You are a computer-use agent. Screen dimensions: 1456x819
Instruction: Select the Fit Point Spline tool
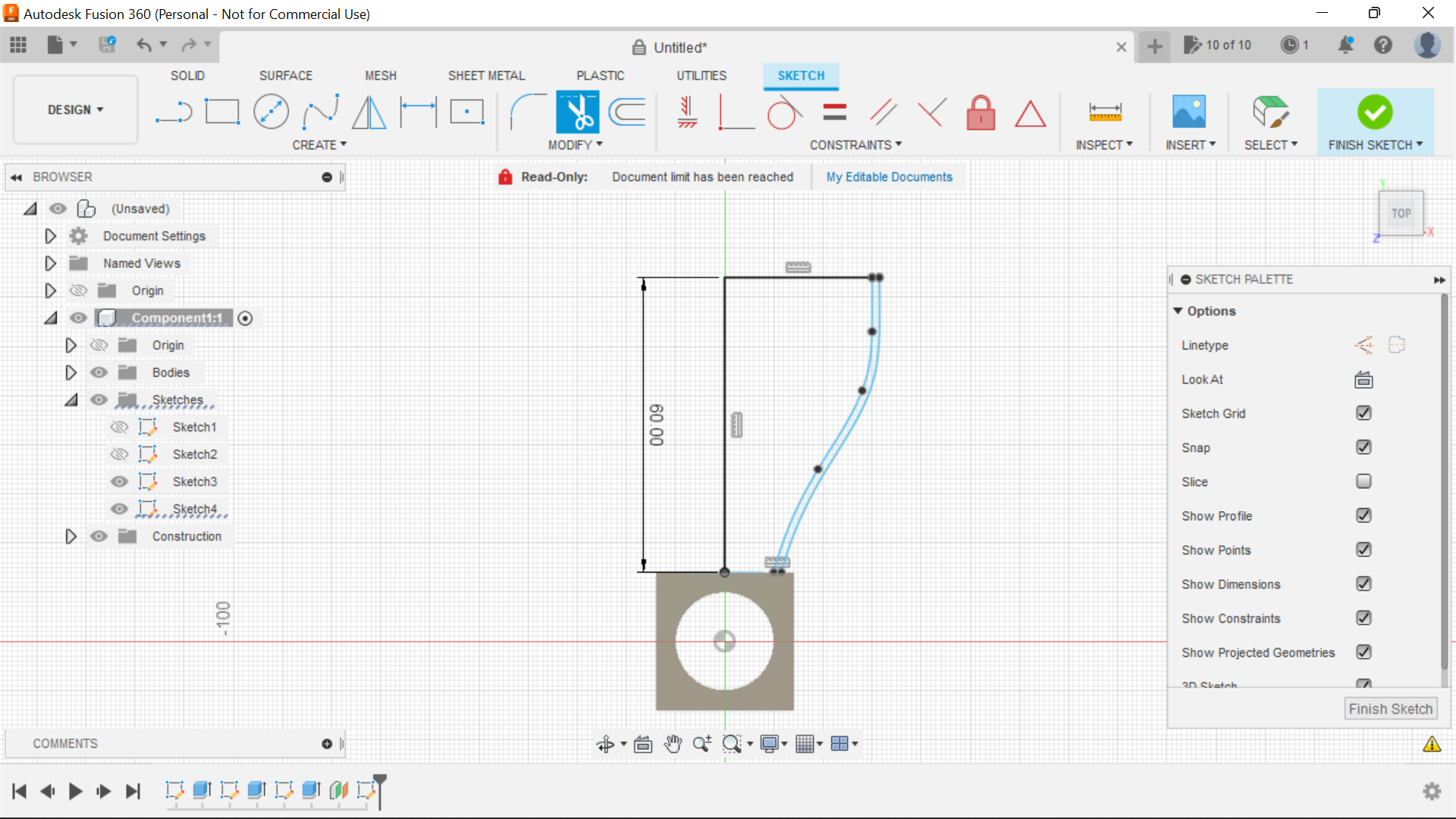(x=319, y=111)
